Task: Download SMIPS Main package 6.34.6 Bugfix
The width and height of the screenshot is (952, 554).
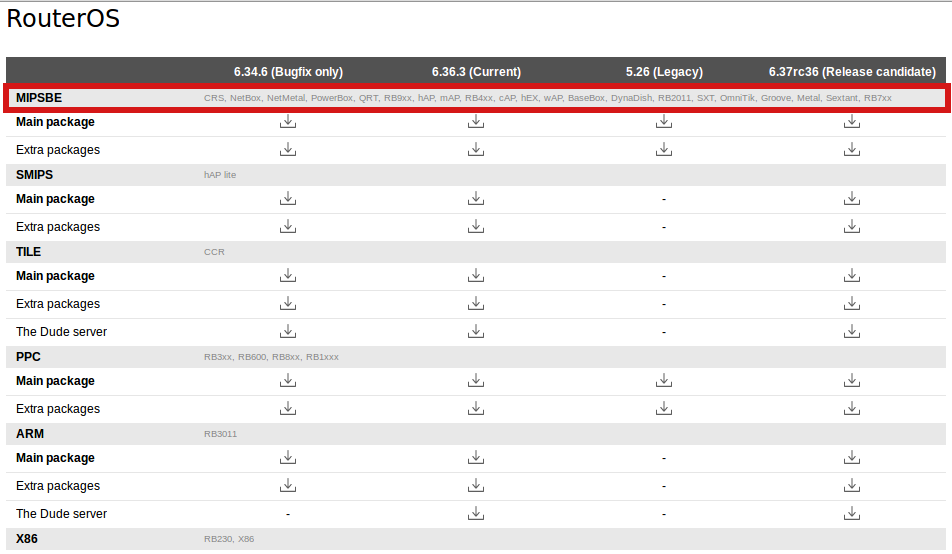Action: point(288,199)
